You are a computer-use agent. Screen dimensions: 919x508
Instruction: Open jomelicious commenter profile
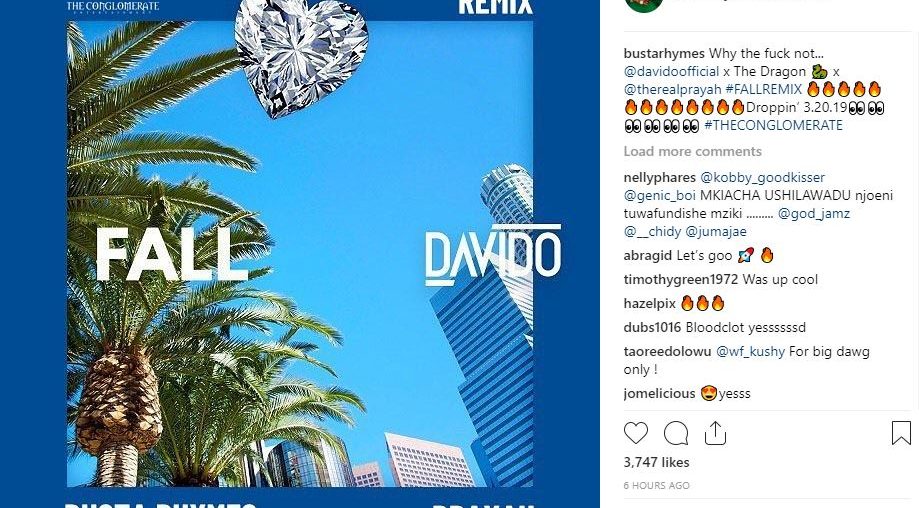click(x=659, y=393)
